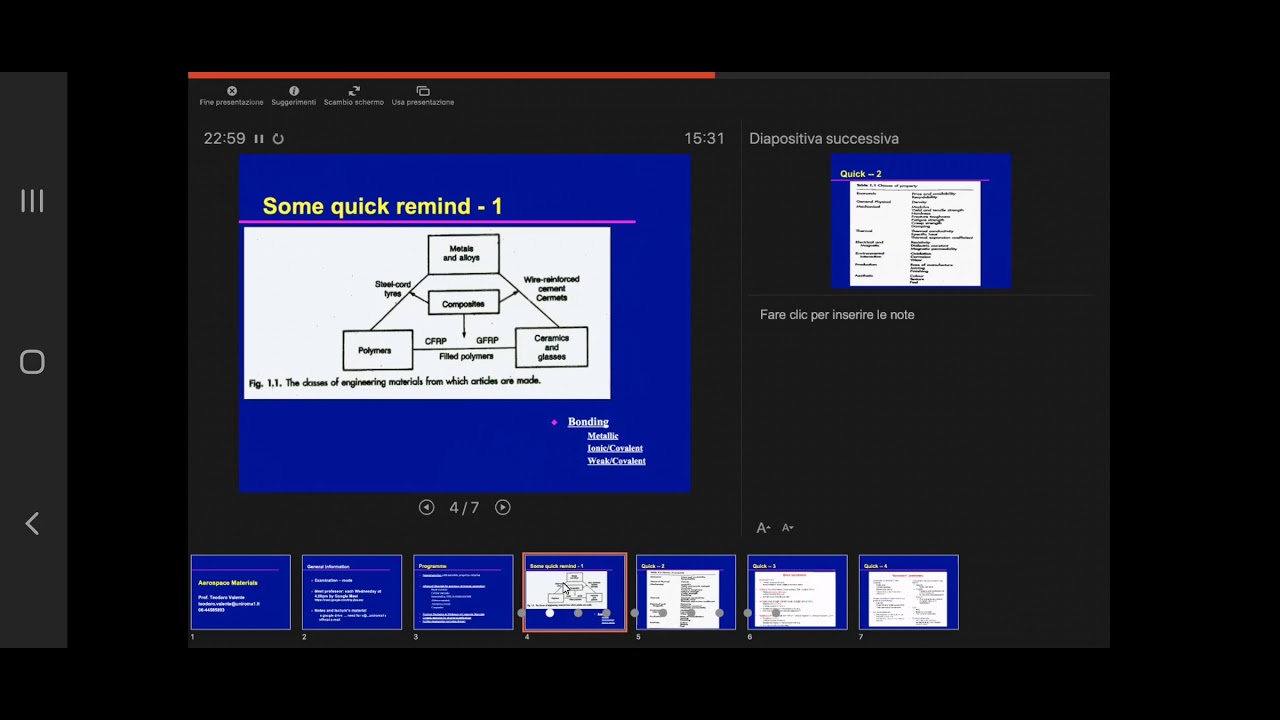The width and height of the screenshot is (1280, 720).
Task: Tap Android back button
Action: coord(32,523)
